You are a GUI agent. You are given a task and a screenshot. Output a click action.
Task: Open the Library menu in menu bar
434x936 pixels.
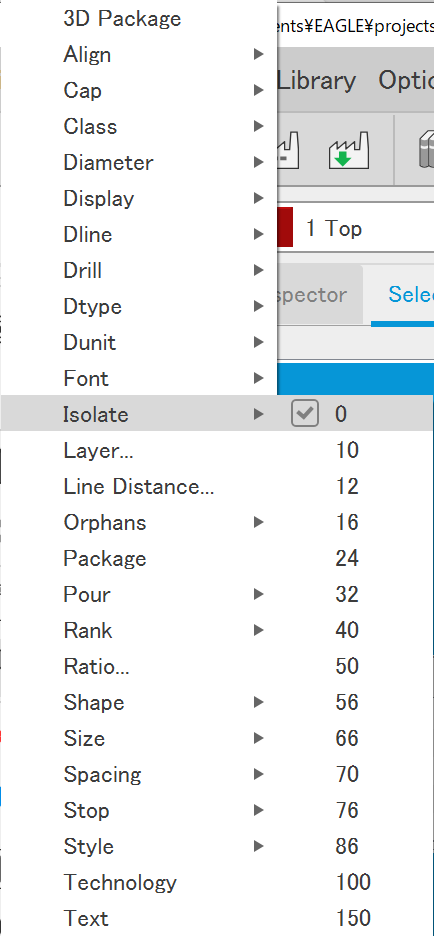(317, 81)
